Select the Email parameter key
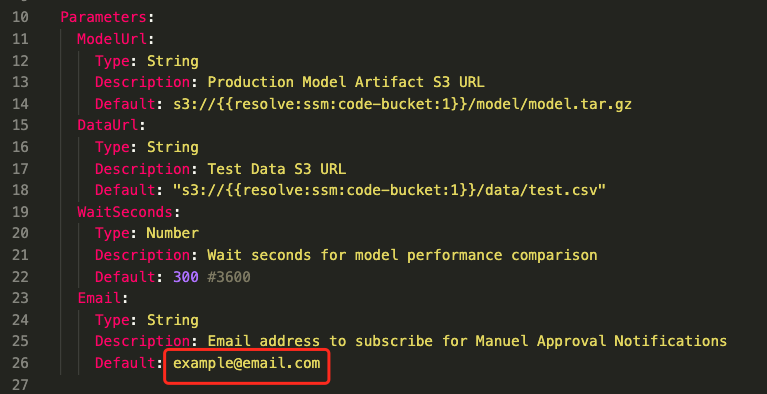Image resolution: width=767 pixels, height=394 pixels. click(99, 298)
